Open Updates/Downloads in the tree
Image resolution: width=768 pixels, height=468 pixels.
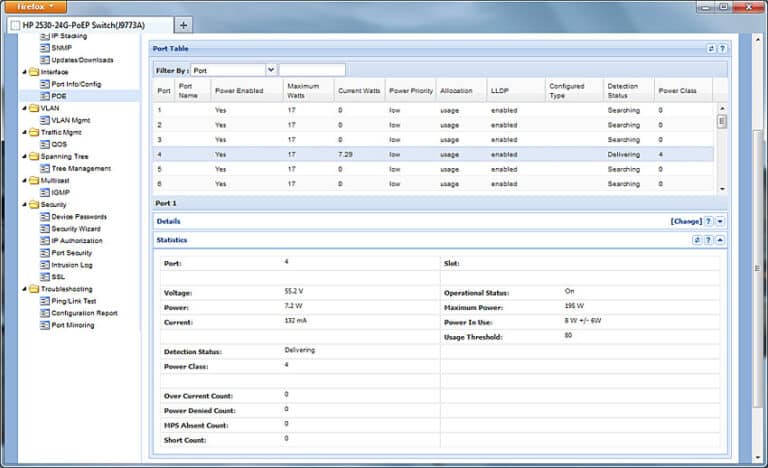click(82, 60)
